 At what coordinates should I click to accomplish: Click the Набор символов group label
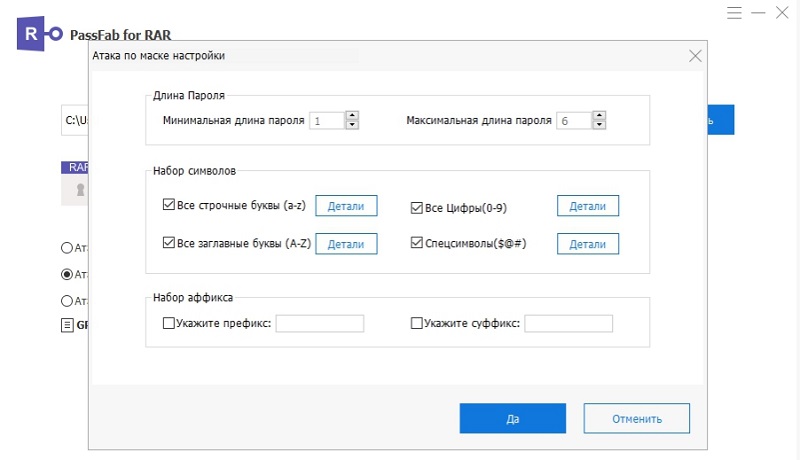(194, 171)
